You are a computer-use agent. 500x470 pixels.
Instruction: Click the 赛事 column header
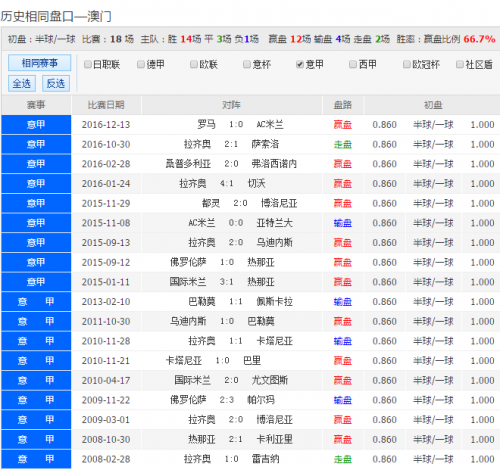tap(36, 105)
